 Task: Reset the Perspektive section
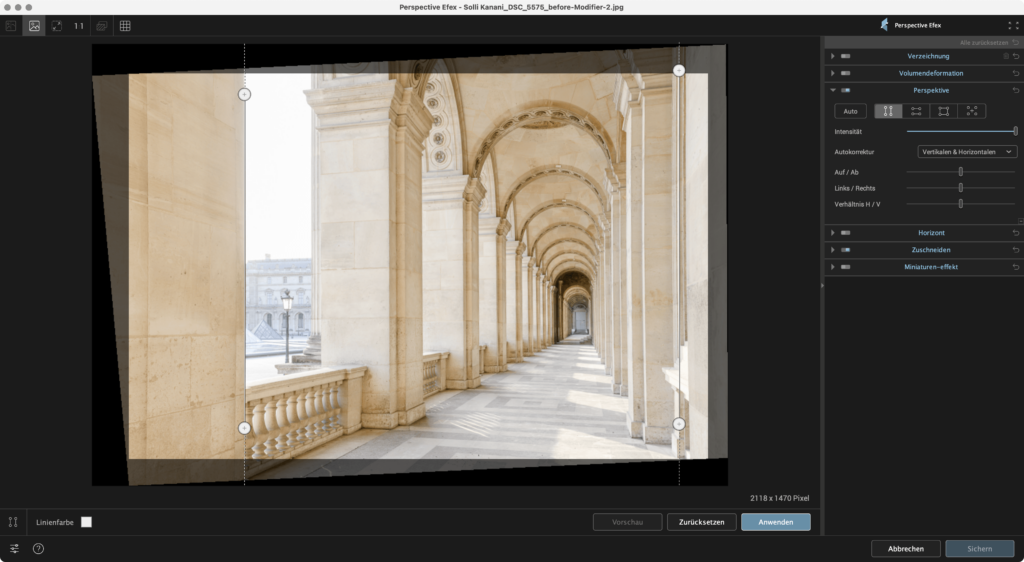[x=1016, y=90]
